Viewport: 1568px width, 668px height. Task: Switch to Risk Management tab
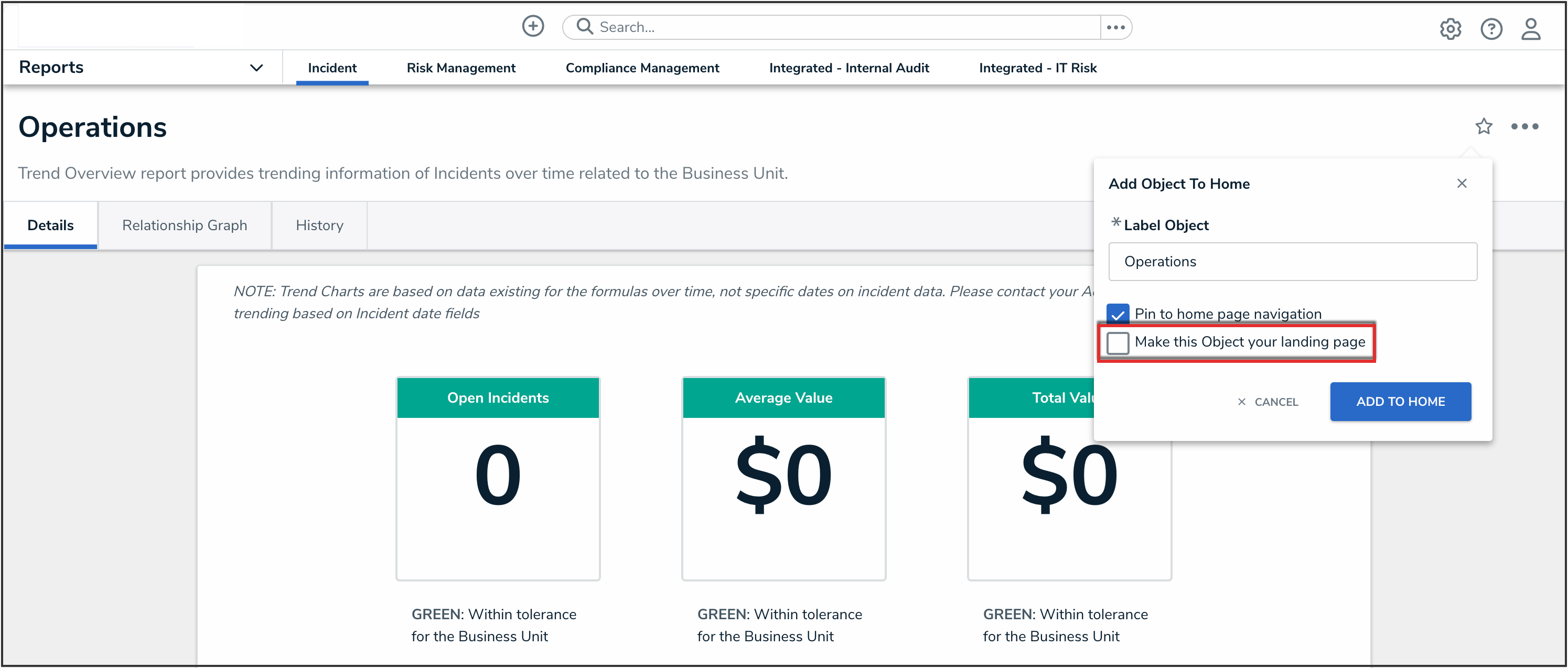pyautogui.click(x=461, y=68)
